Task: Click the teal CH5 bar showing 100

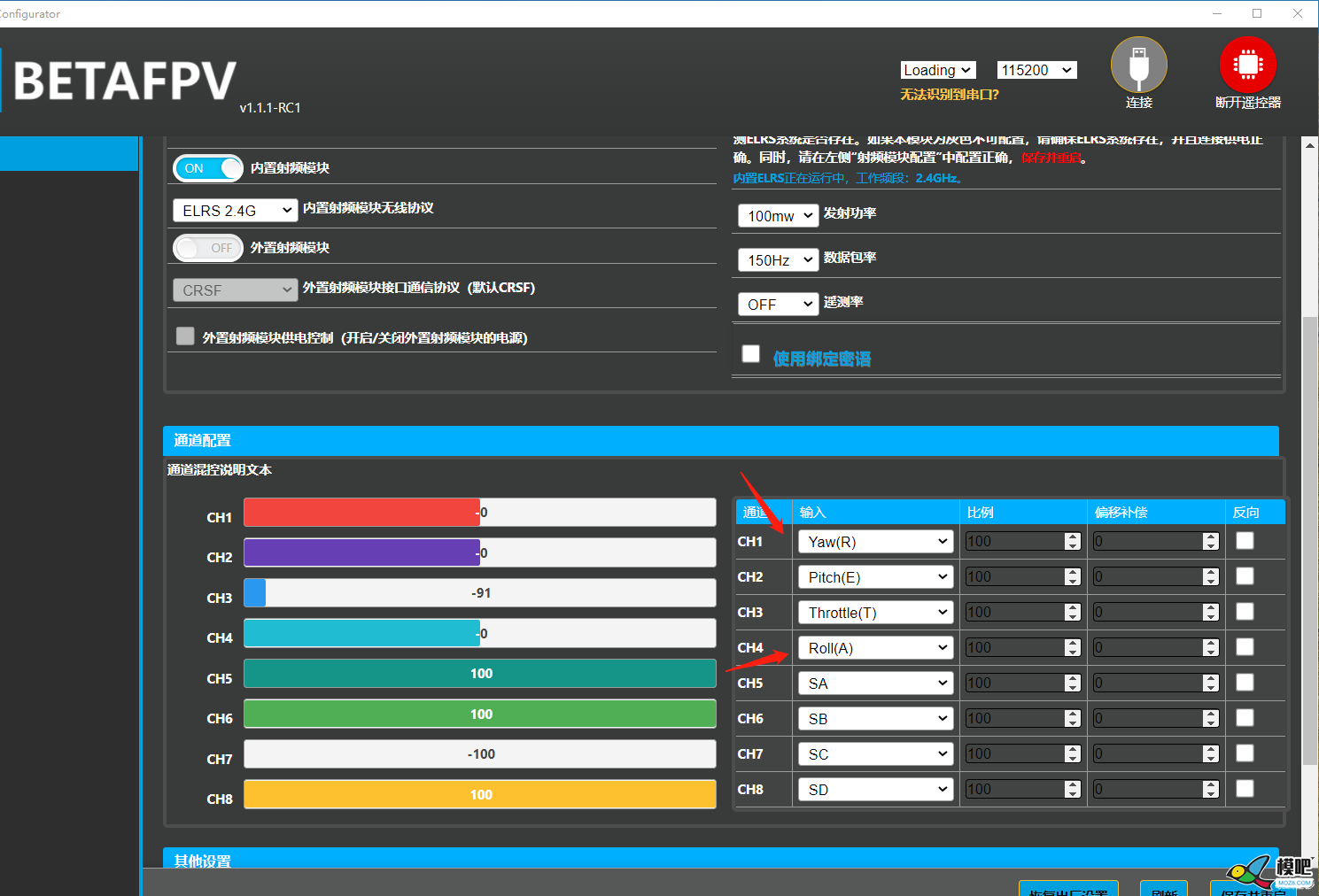Action: point(480,674)
